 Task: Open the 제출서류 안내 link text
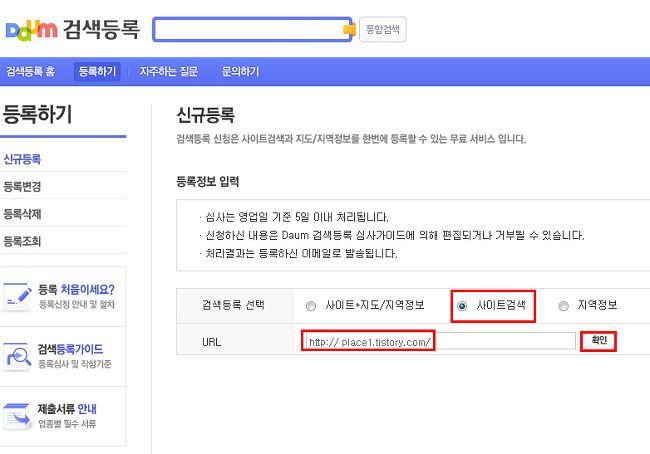(67, 409)
